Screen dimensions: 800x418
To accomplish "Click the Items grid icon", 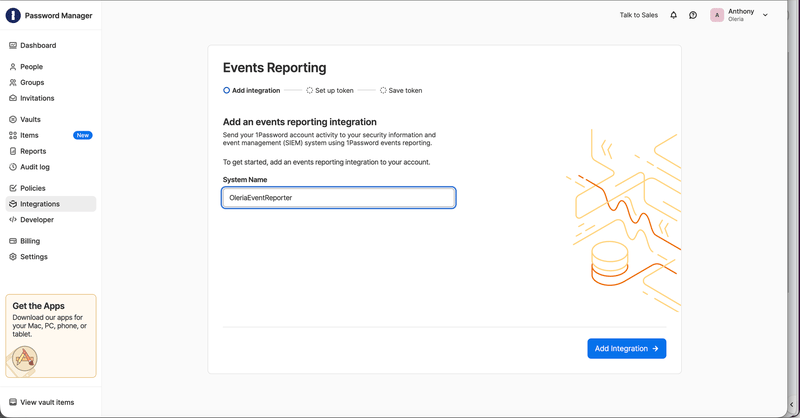I will click(13, 135).
